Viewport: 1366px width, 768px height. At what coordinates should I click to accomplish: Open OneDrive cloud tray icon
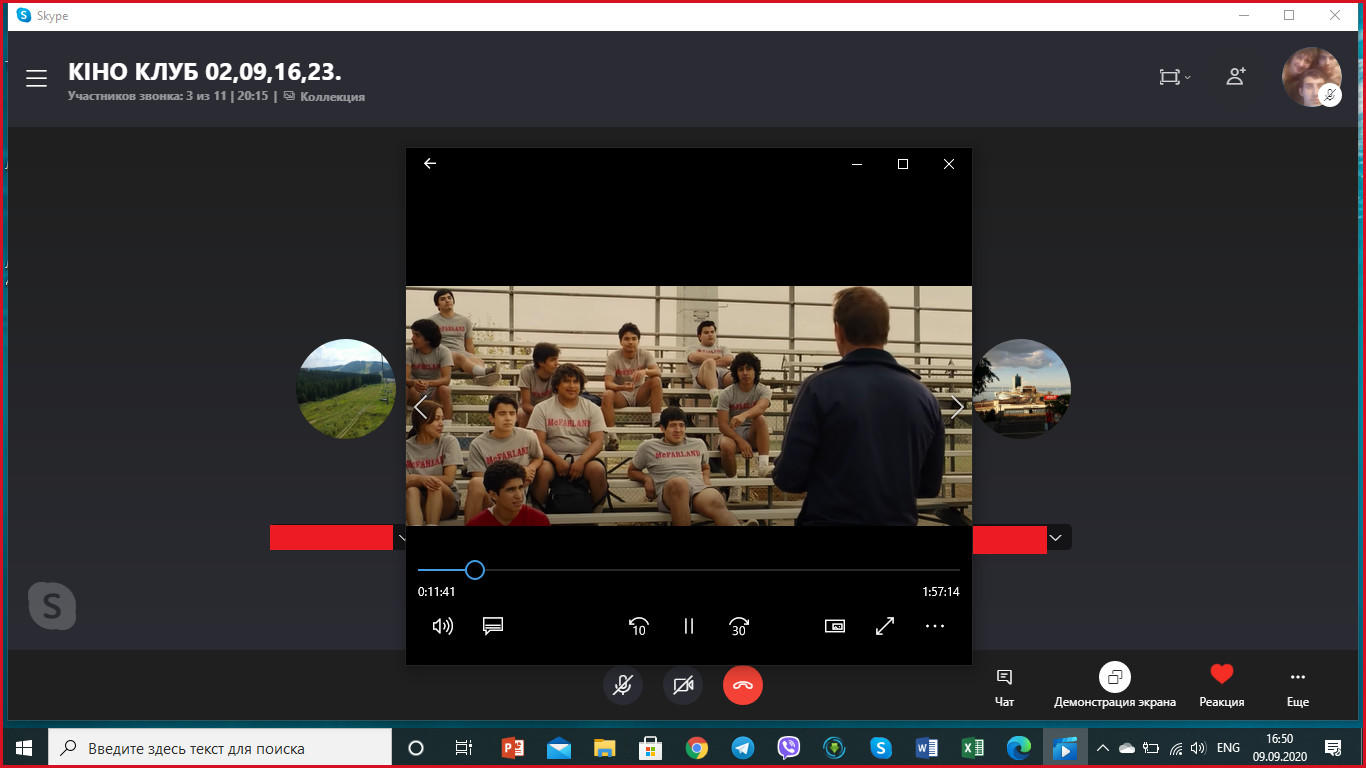[x=1127, y=747]
